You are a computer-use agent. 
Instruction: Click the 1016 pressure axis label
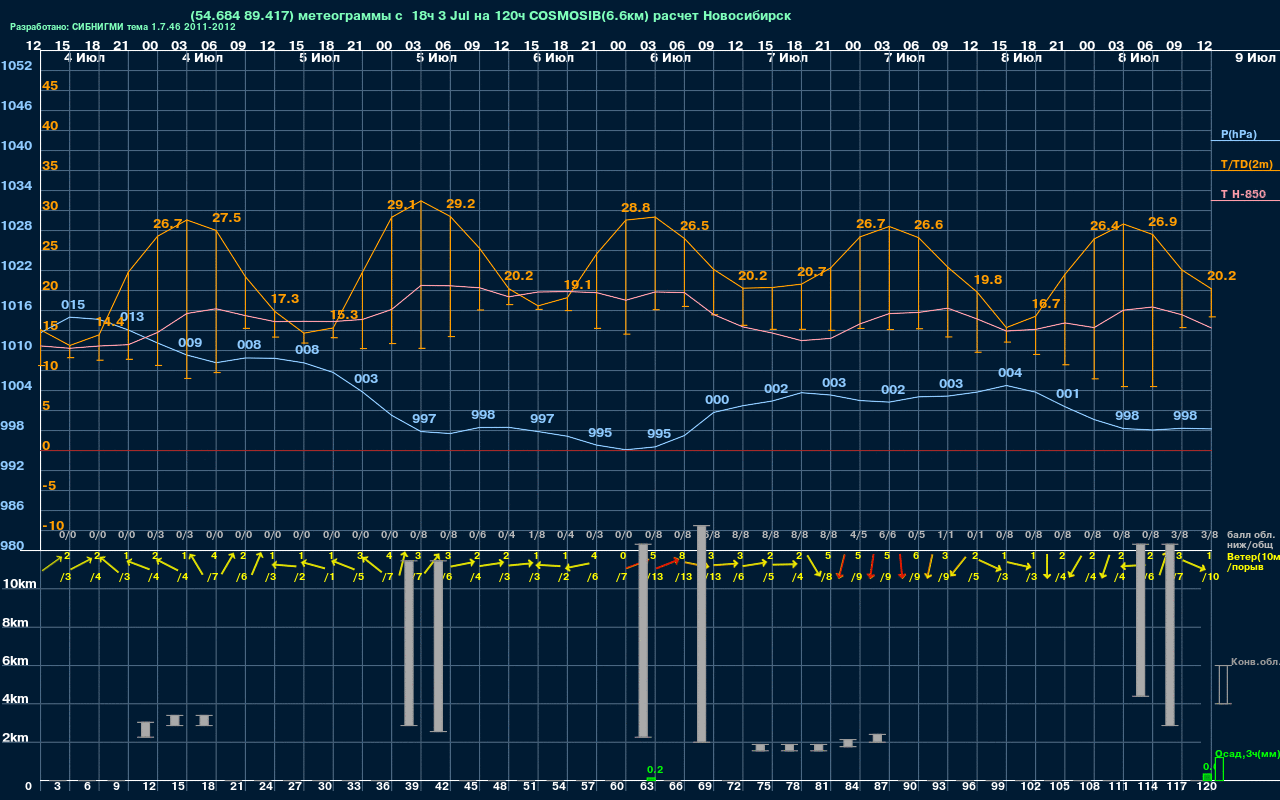(x=16, y=305)
